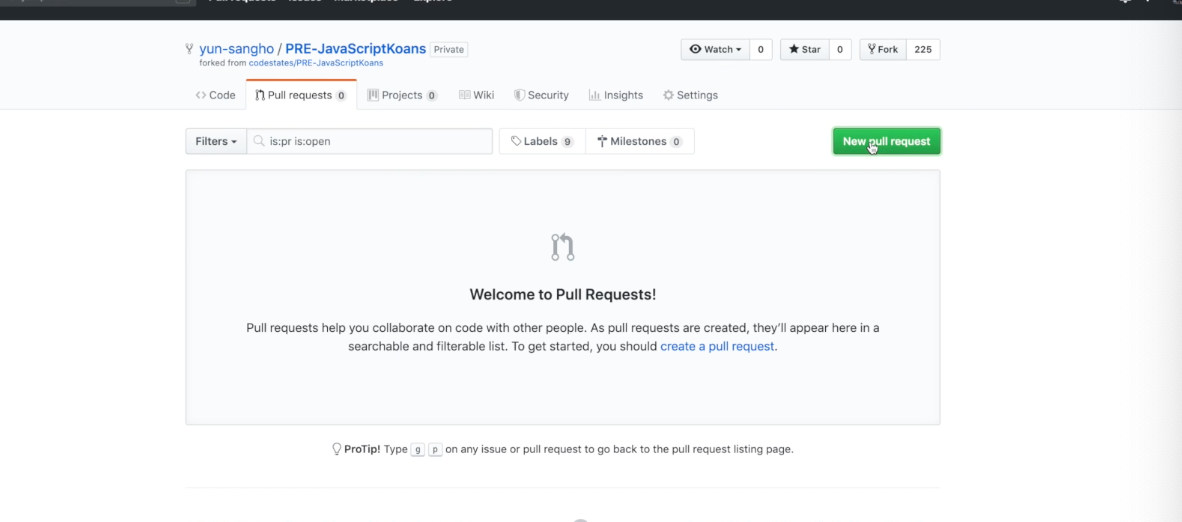Click the Private badge
This screenshot has width=1182, height=522.
click(x=449, y=50)
